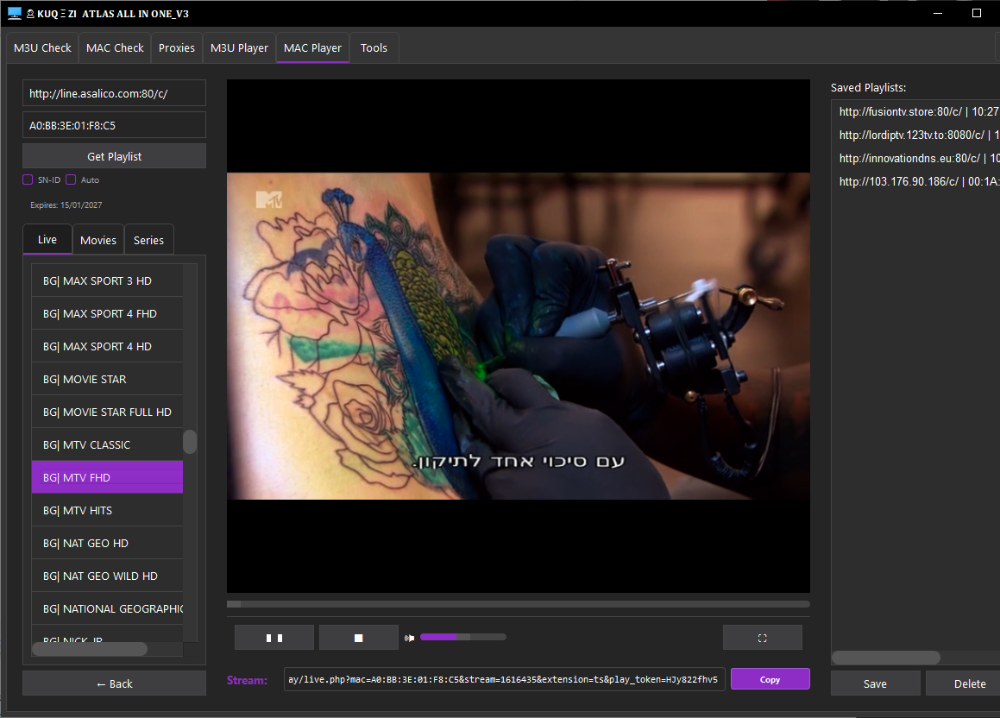The width and height of the screenshot is (1000, 718).
Task: Select channel BG| MOVIE STAR
Action: (107, 379)
